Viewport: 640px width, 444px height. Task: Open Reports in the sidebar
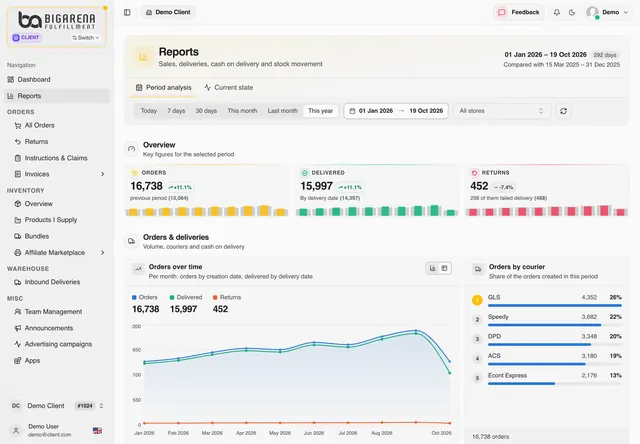click(57, 96)
